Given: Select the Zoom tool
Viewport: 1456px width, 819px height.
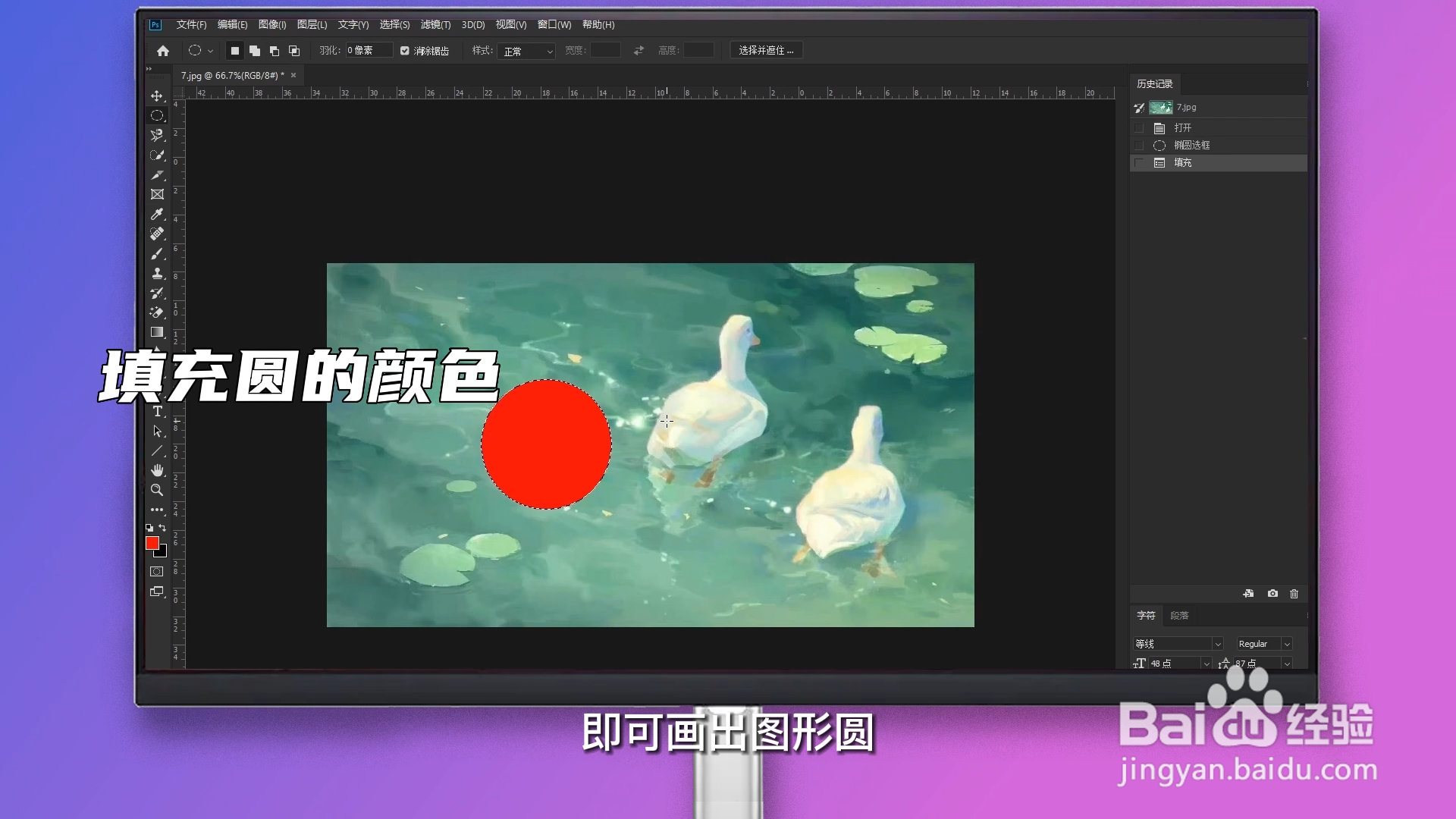Looking at the screenshot, I should pyautogui.click(x=157, y=490).
